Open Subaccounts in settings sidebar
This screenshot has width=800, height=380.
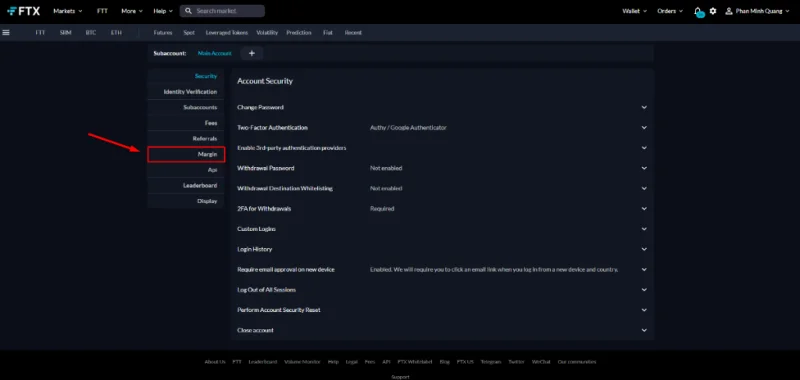[x=186, y=108]
